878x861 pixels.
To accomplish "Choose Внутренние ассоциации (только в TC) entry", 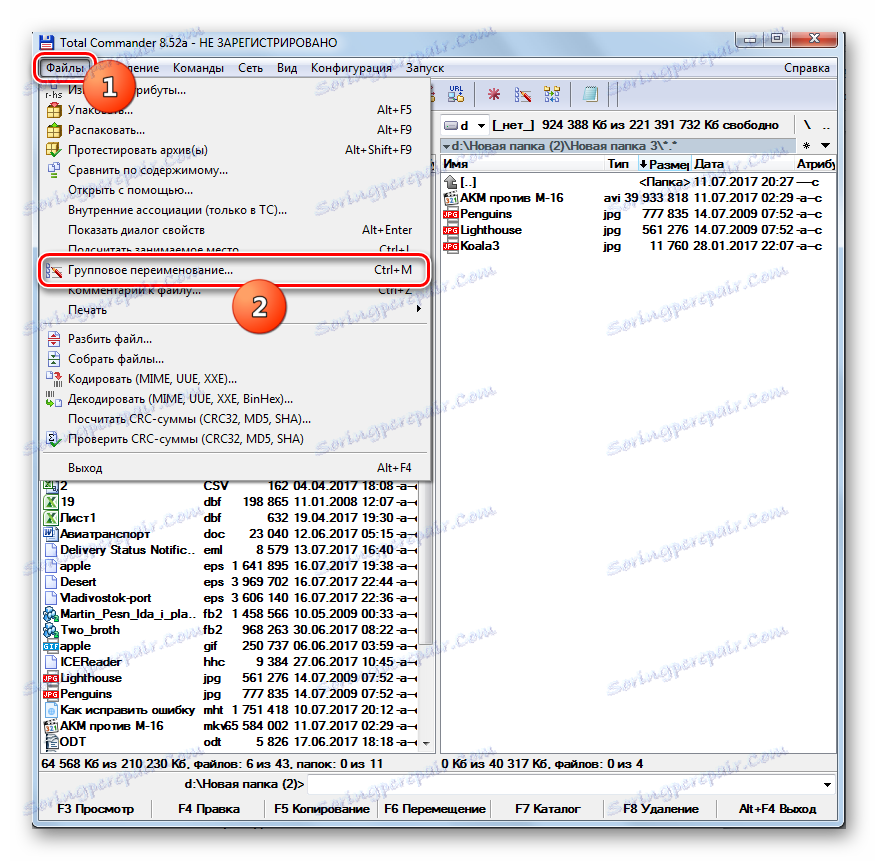I will pos(234,210).
